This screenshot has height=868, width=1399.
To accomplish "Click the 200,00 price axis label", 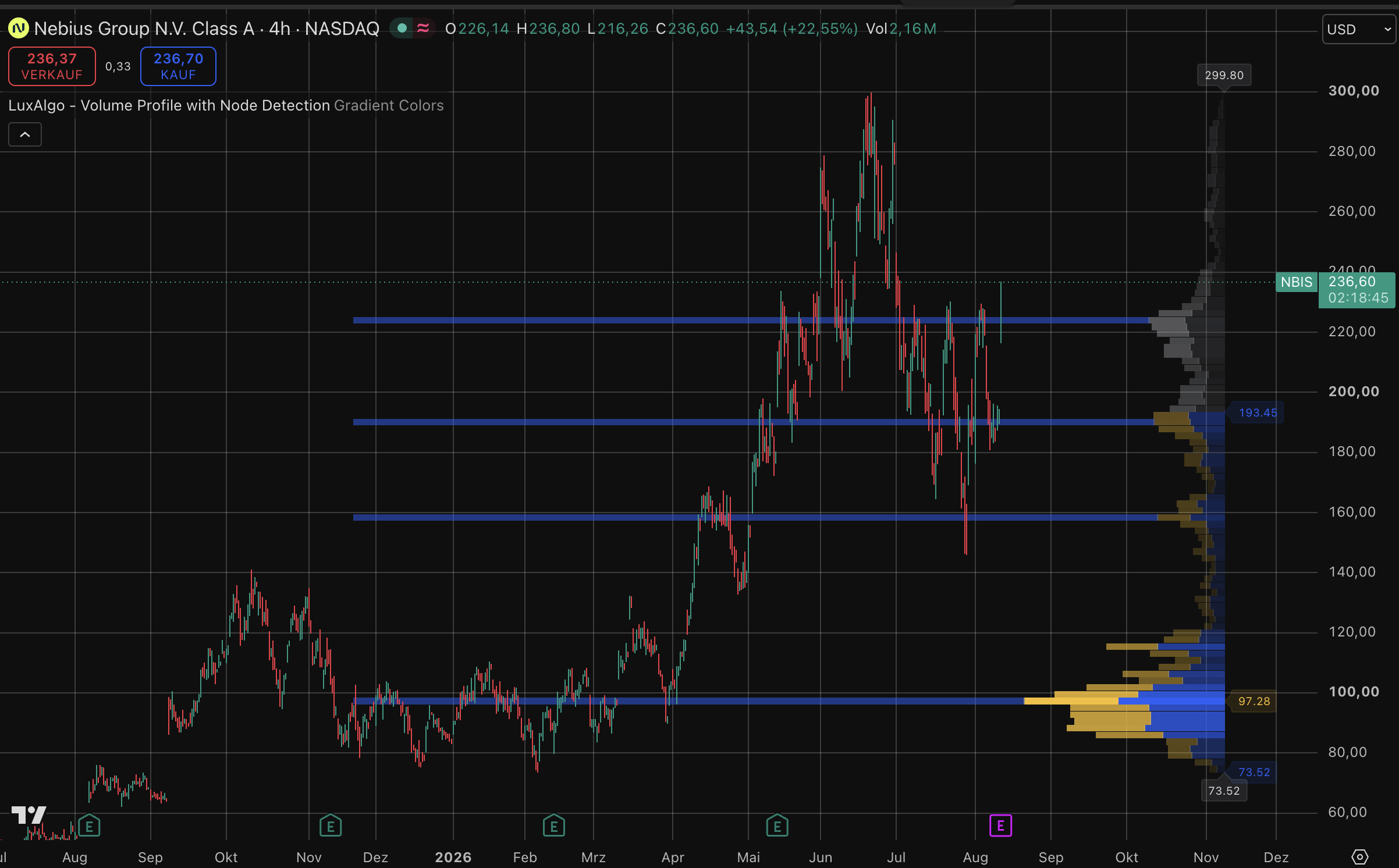I will tap(1354, 392).
